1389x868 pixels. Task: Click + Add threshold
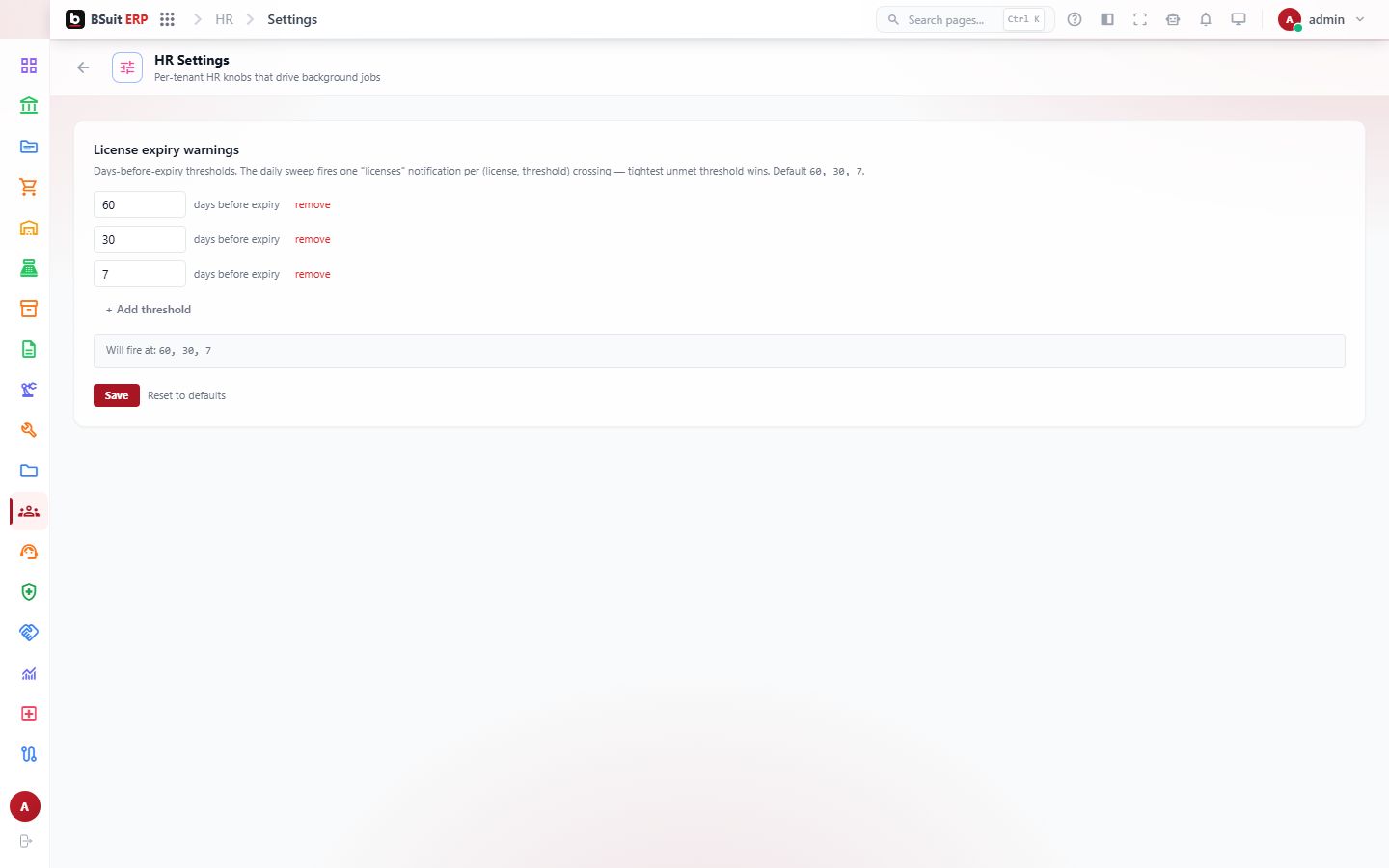tap(149, 310)
